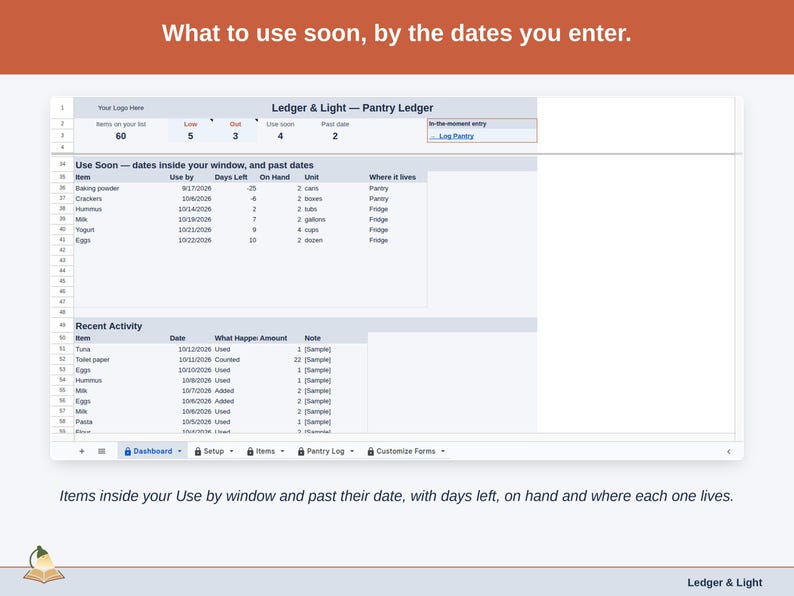Screen dimensions: 794x596
Task: Select the Hummus cell in Use Soon
Action: [x=121, y=209]
